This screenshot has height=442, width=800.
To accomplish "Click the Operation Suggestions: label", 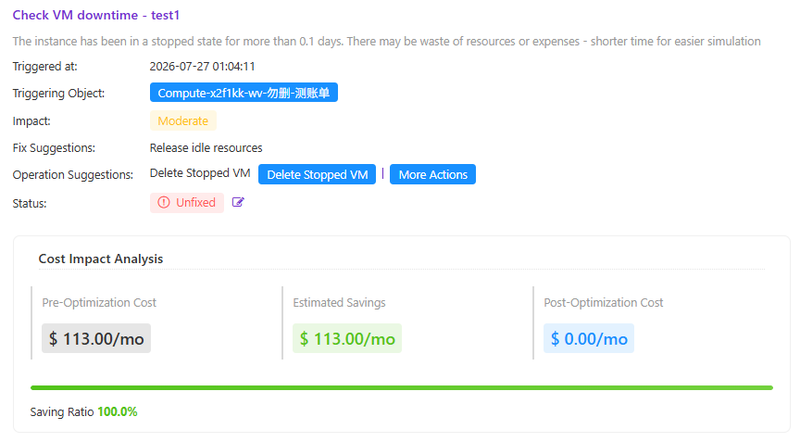I will click(x=73, y=175).
